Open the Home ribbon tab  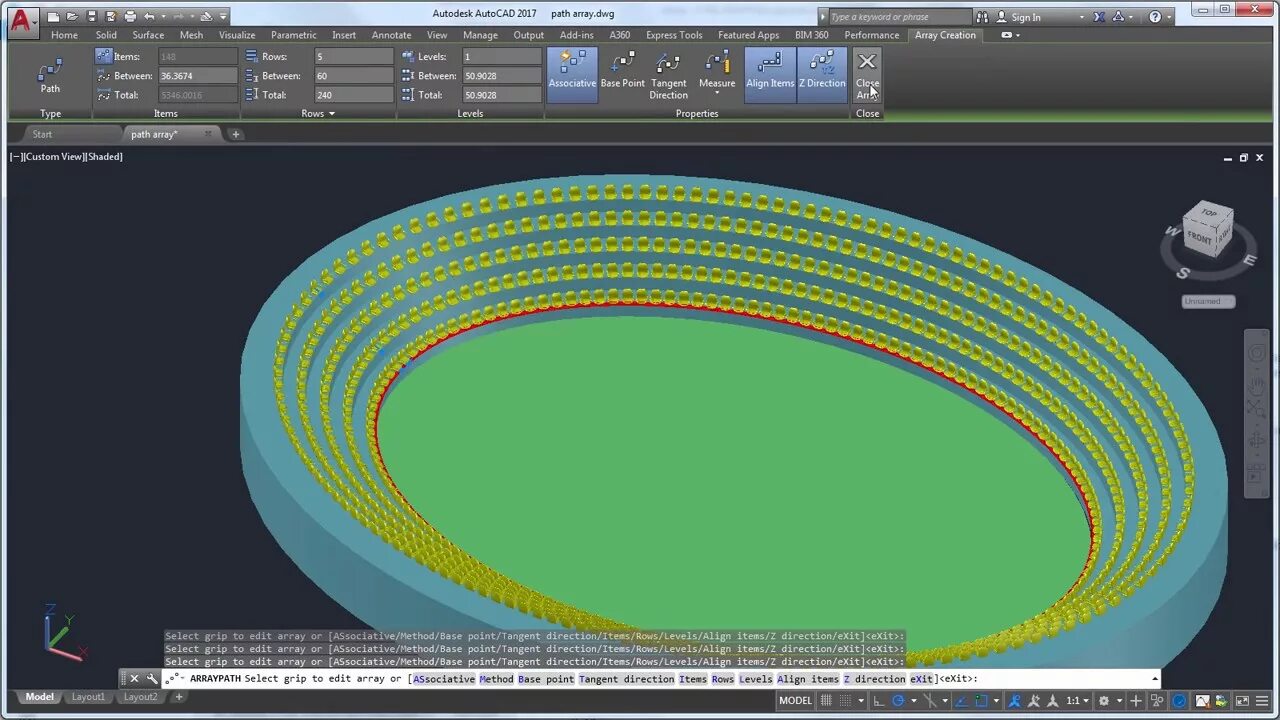[64, 35]
